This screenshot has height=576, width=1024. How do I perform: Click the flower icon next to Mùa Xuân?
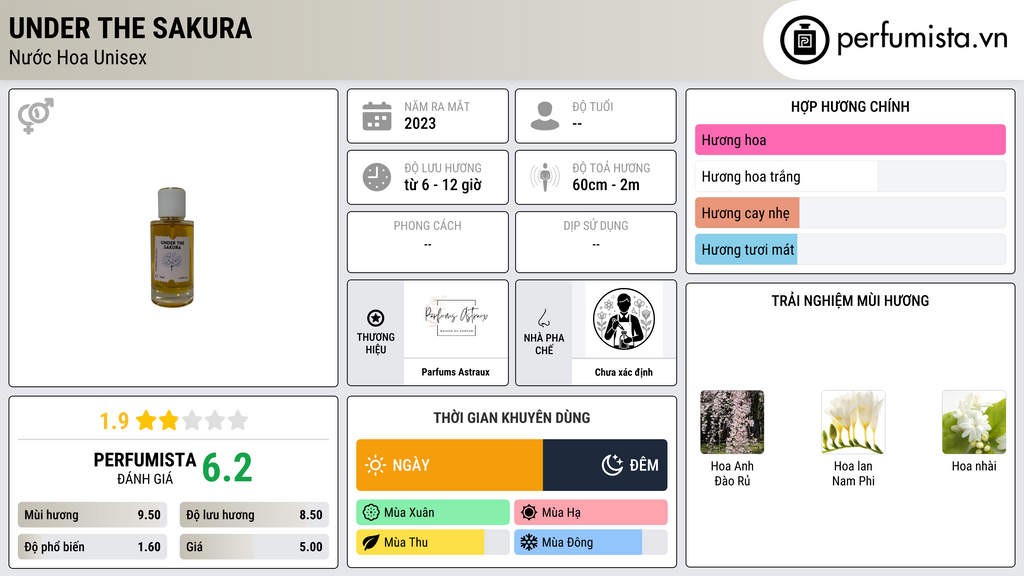point(371,513)
